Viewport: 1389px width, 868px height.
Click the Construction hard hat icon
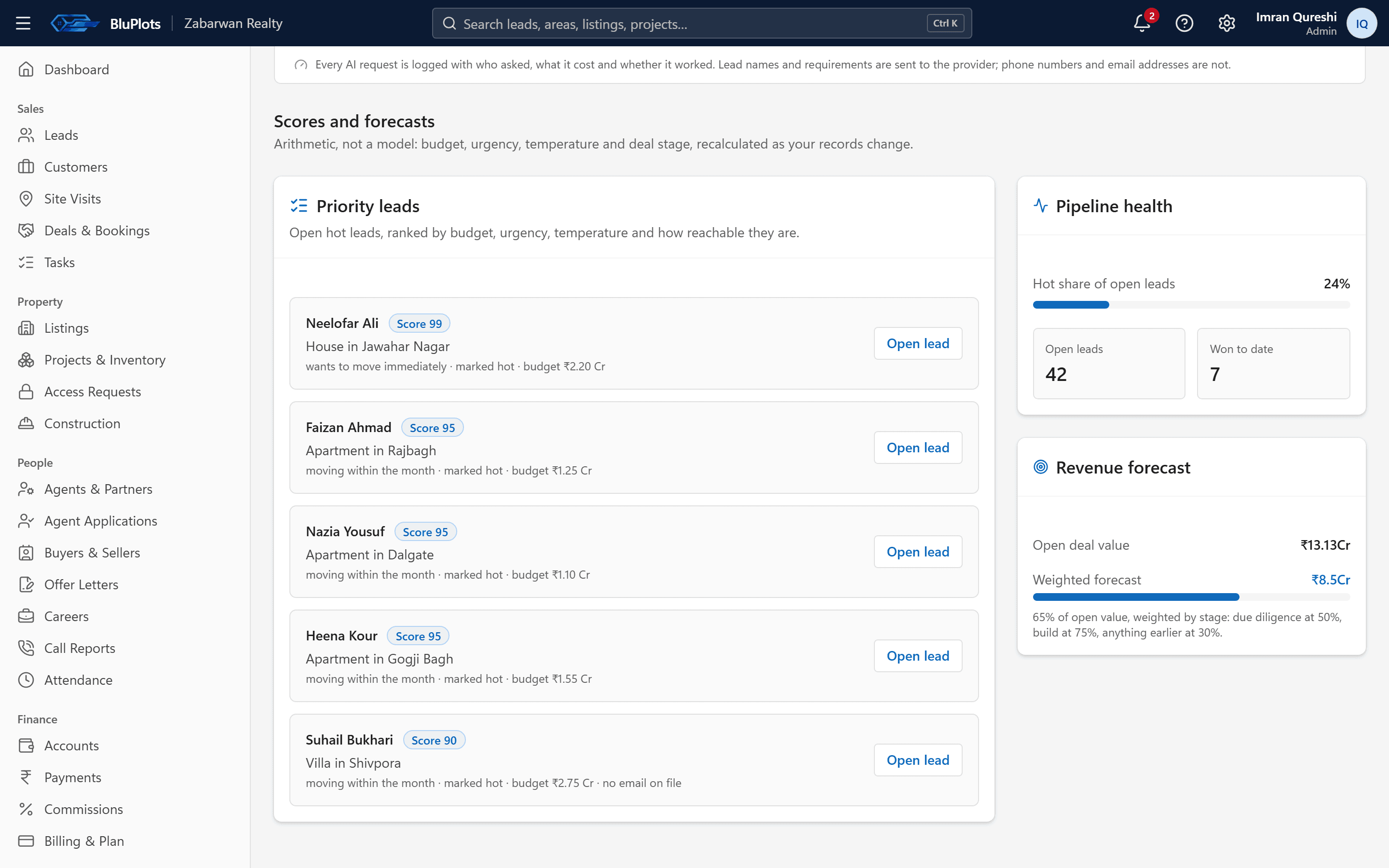(x=26, y=423)
